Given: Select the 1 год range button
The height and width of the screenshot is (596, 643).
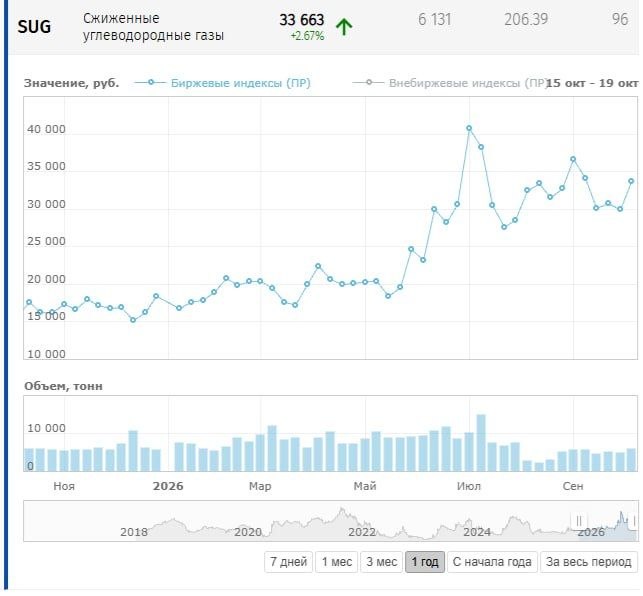Looking at the screenshot, I should 425,562.
